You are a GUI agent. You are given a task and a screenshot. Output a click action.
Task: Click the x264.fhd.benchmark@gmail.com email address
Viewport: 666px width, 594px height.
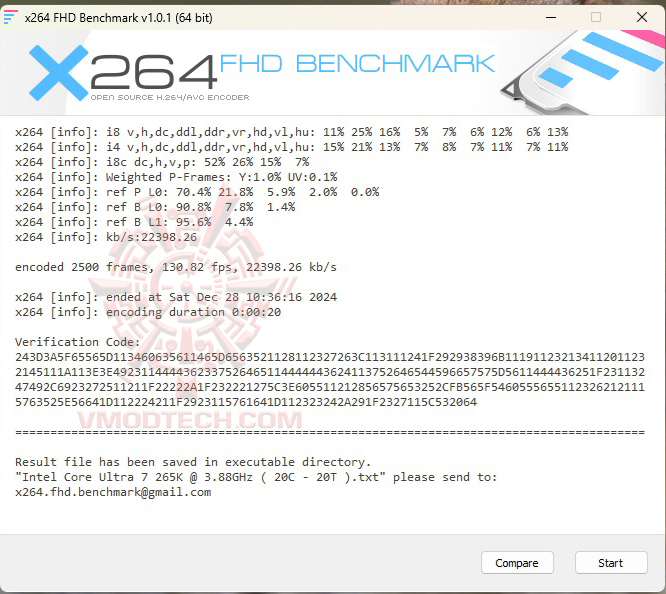click(113, 492)
